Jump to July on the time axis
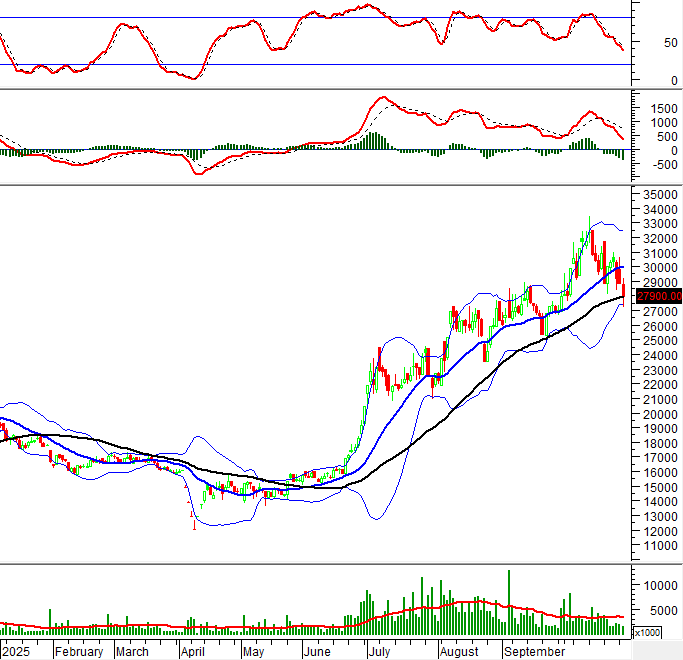Screen dimensions: 683x660 pyautogui.click(x=379, y=651)
